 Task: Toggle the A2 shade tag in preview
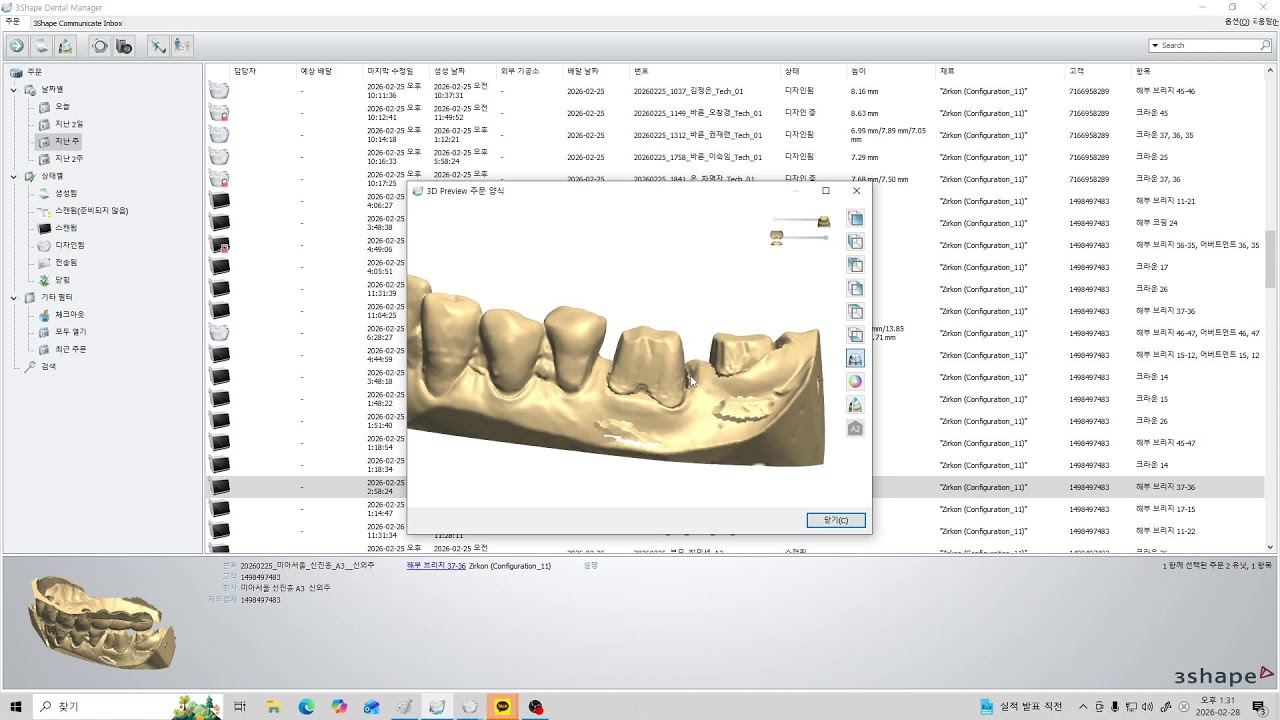click(x=855, y=428)
